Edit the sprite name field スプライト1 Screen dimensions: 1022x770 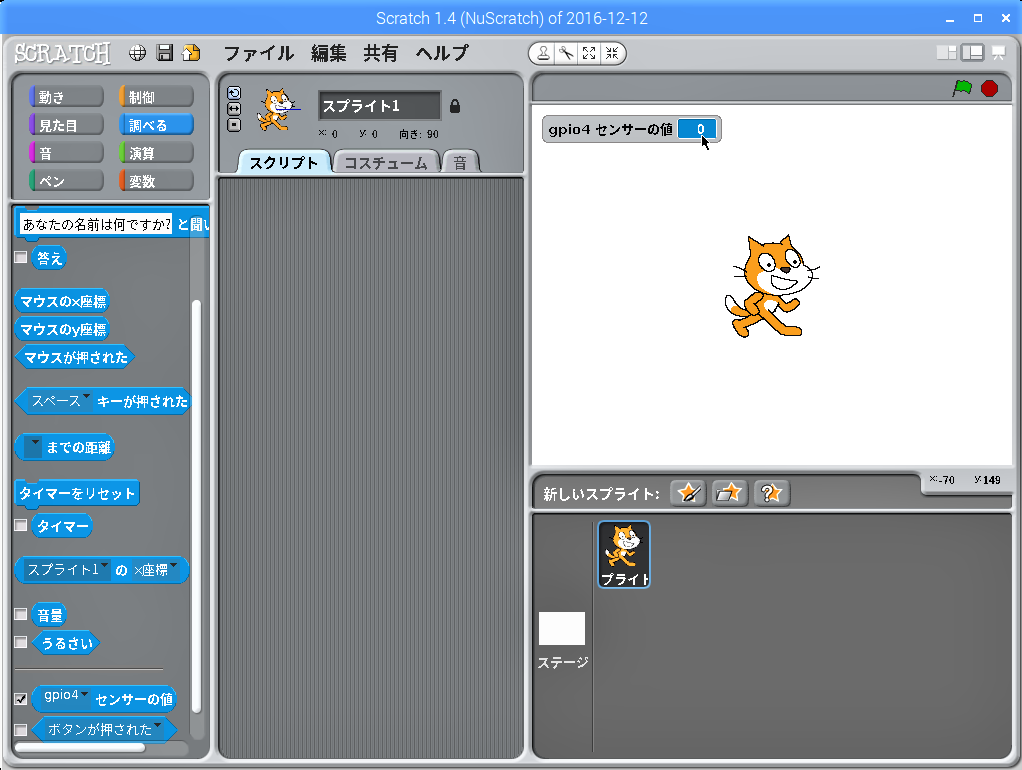click(x=379, y=106)
